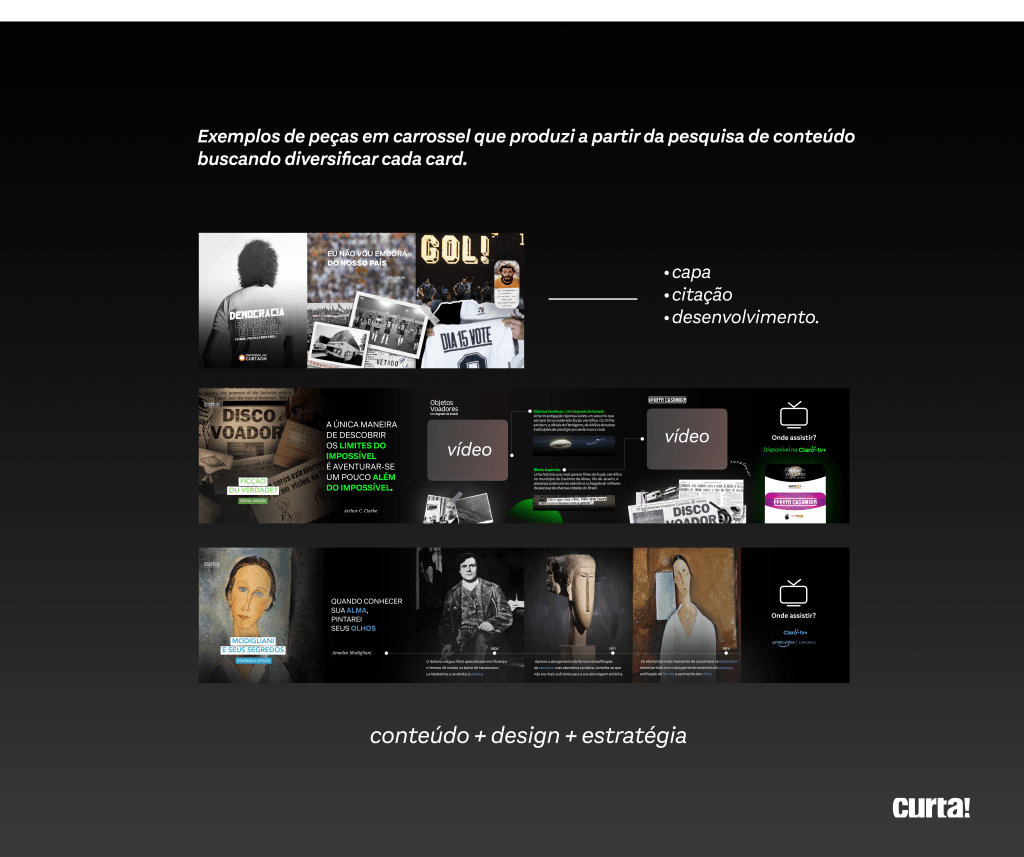Screen dimensions: 1024x857
Task: Click the TV icon in the Disco Voador carousel
Action: click(x=794, y=414)
